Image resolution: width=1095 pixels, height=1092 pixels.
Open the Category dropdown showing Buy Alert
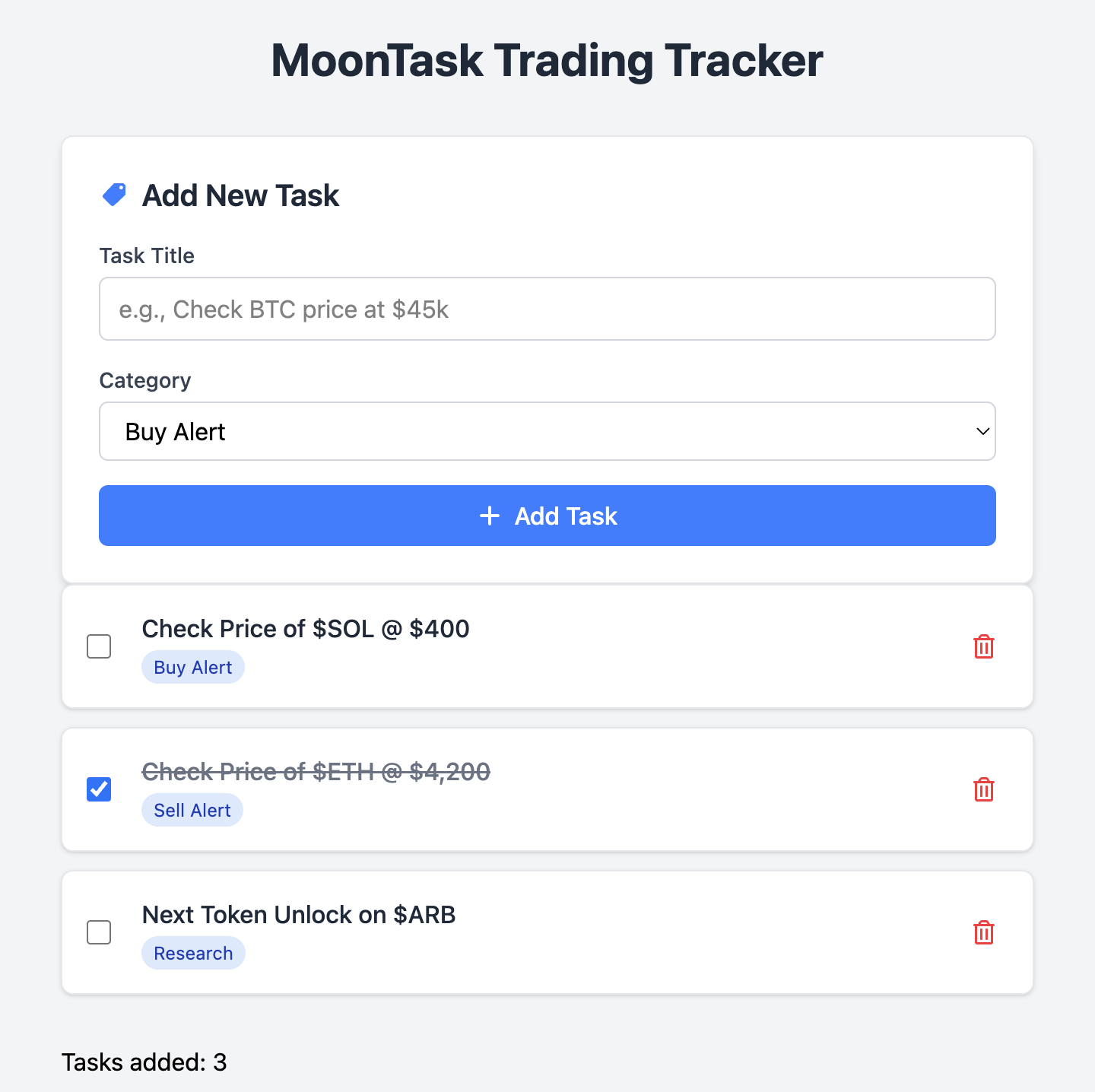547,431
